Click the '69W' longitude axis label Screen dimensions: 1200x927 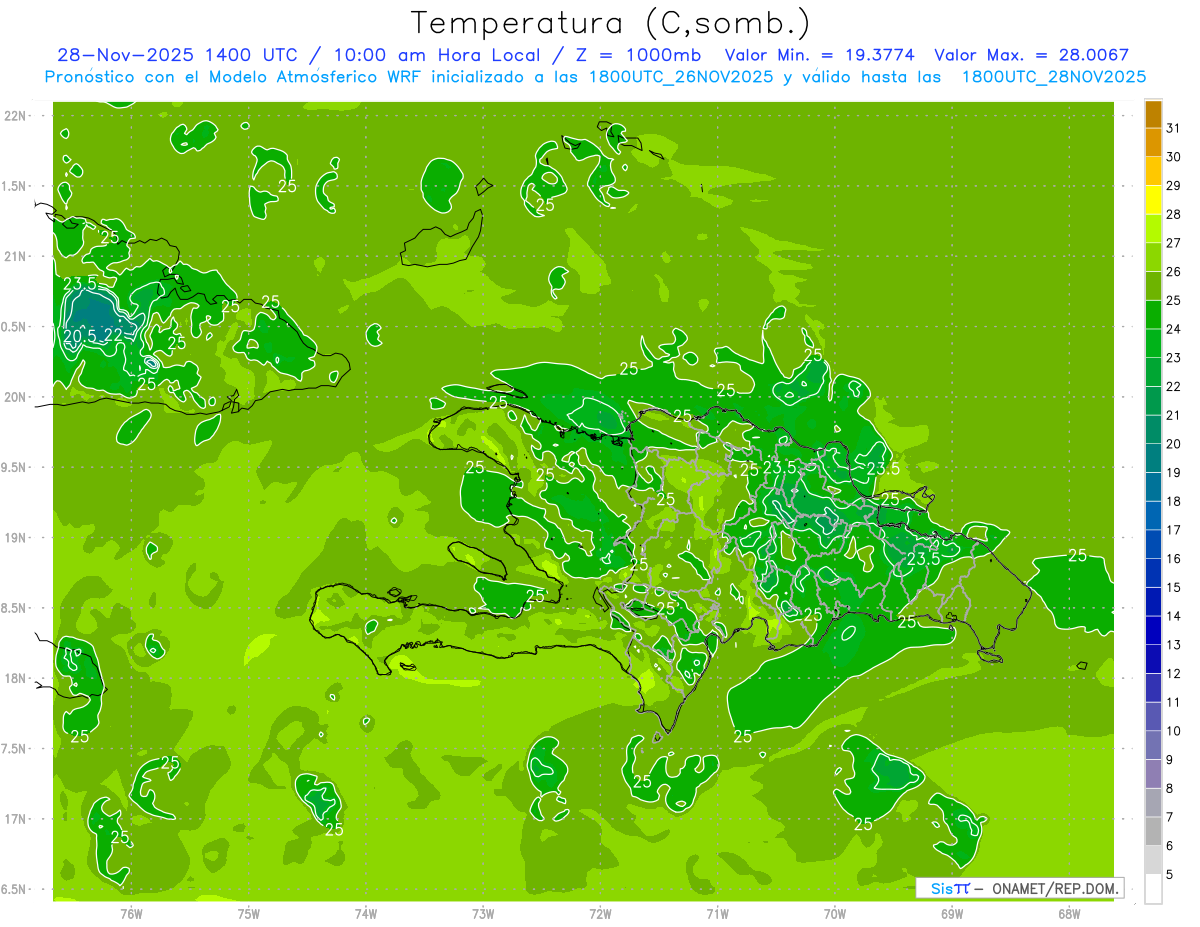[952, 913]
